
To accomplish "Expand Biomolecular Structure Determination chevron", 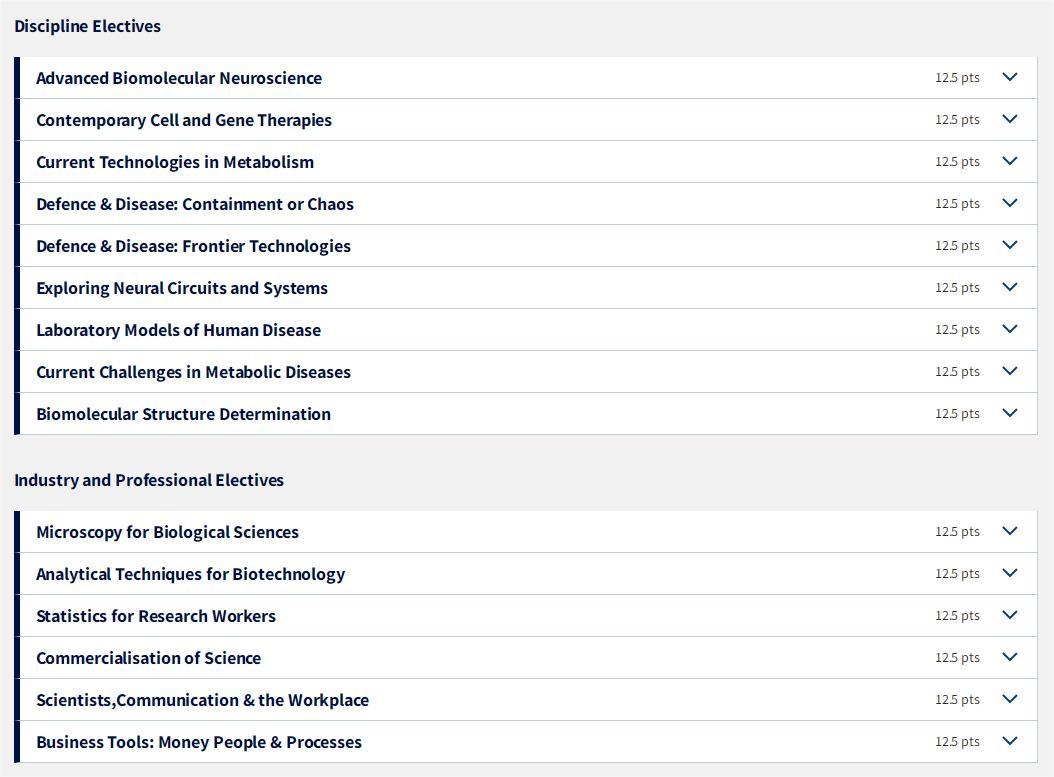I will tap(1010, 413).
